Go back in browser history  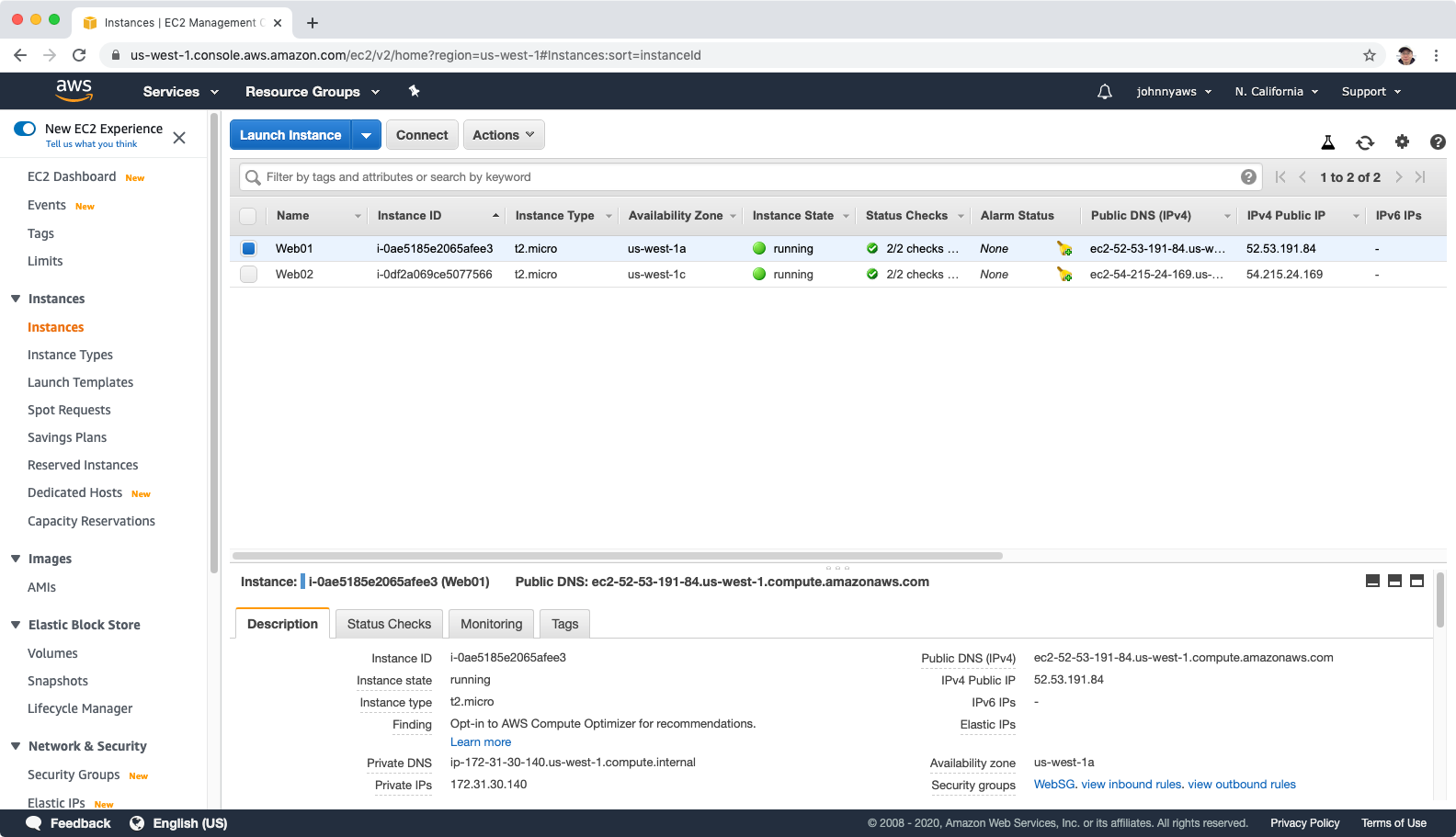(x=20, y=55)
